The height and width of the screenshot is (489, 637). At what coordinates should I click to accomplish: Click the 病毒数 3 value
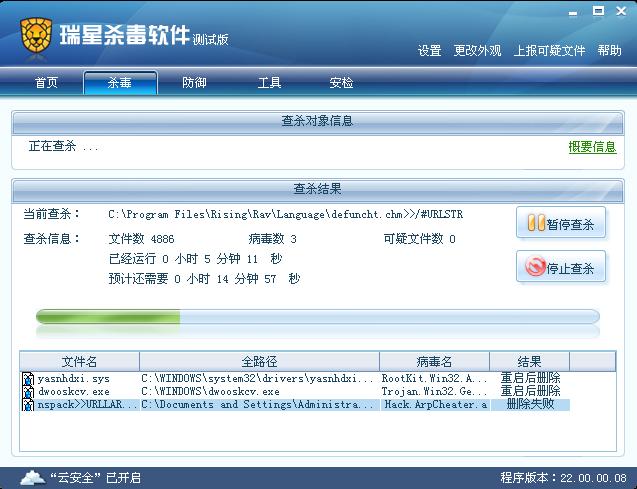pos(273,239)
